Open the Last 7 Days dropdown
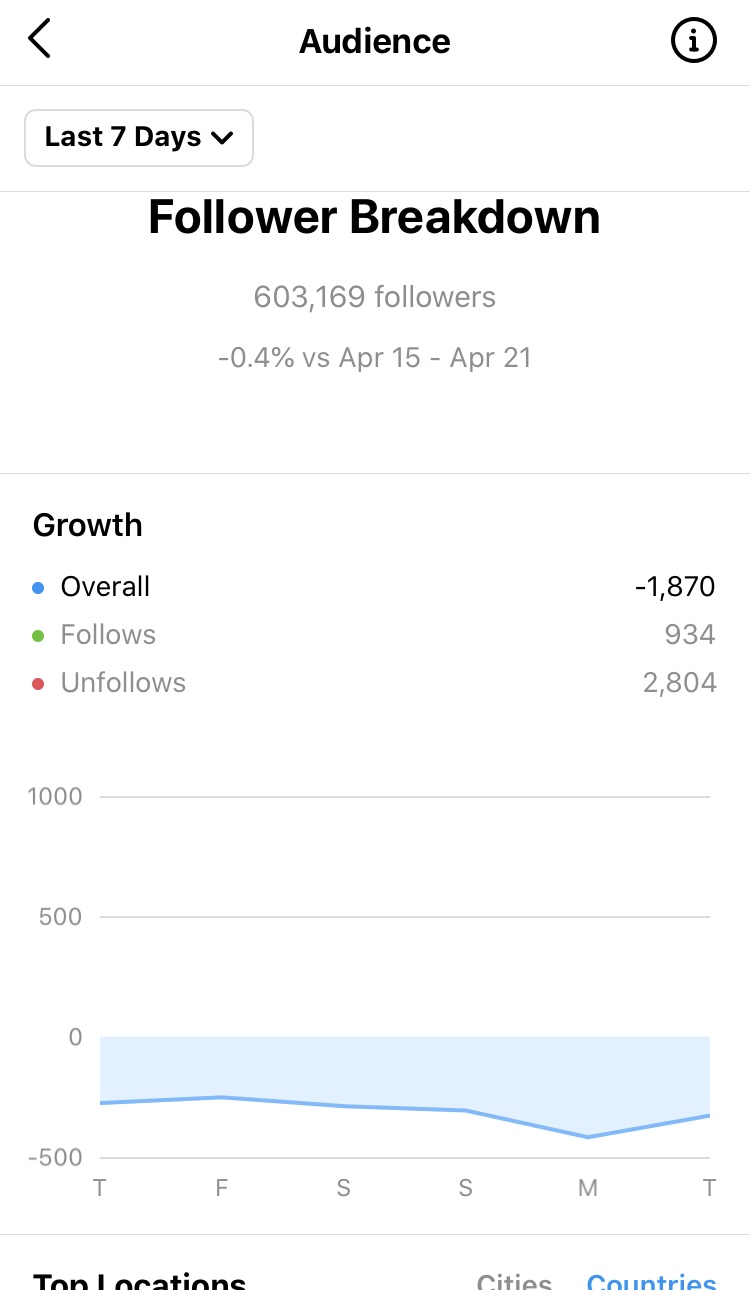This screenshot has height=1290, width=750. point(139,137)
